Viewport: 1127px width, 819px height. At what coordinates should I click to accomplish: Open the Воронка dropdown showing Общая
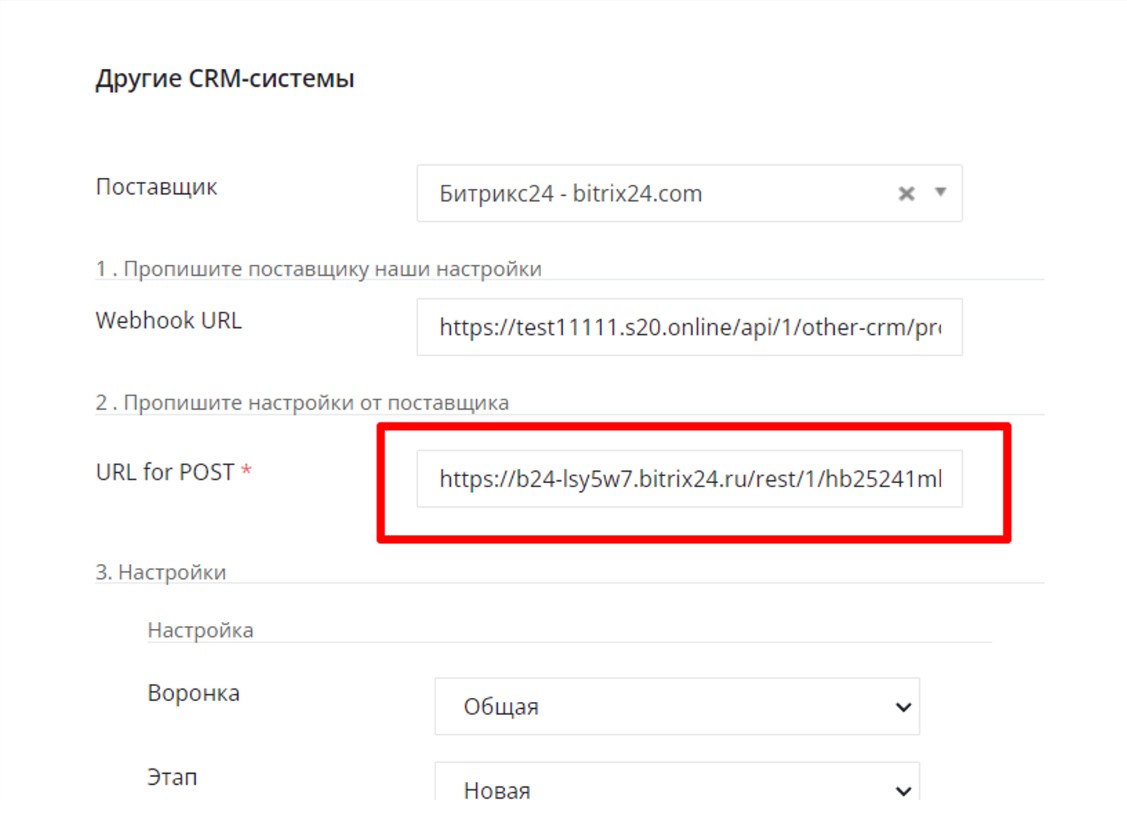(677, 706)
